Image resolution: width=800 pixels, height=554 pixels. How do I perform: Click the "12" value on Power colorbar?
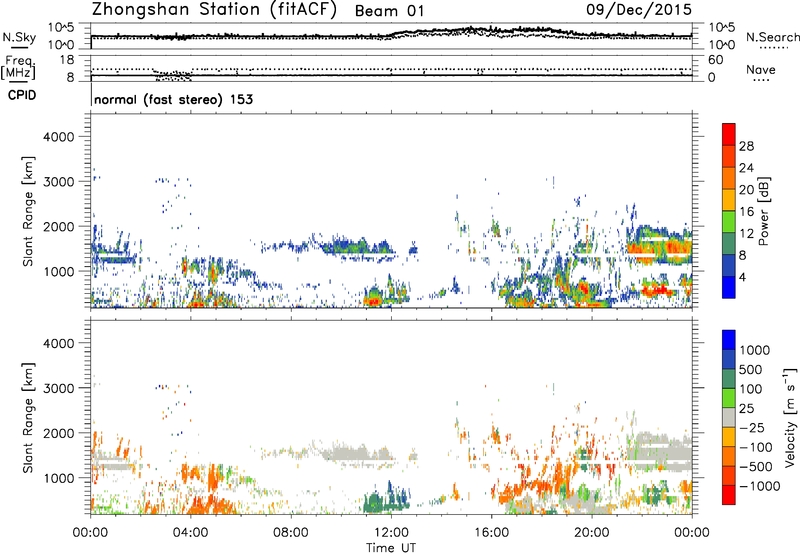(x=746, y=234)
